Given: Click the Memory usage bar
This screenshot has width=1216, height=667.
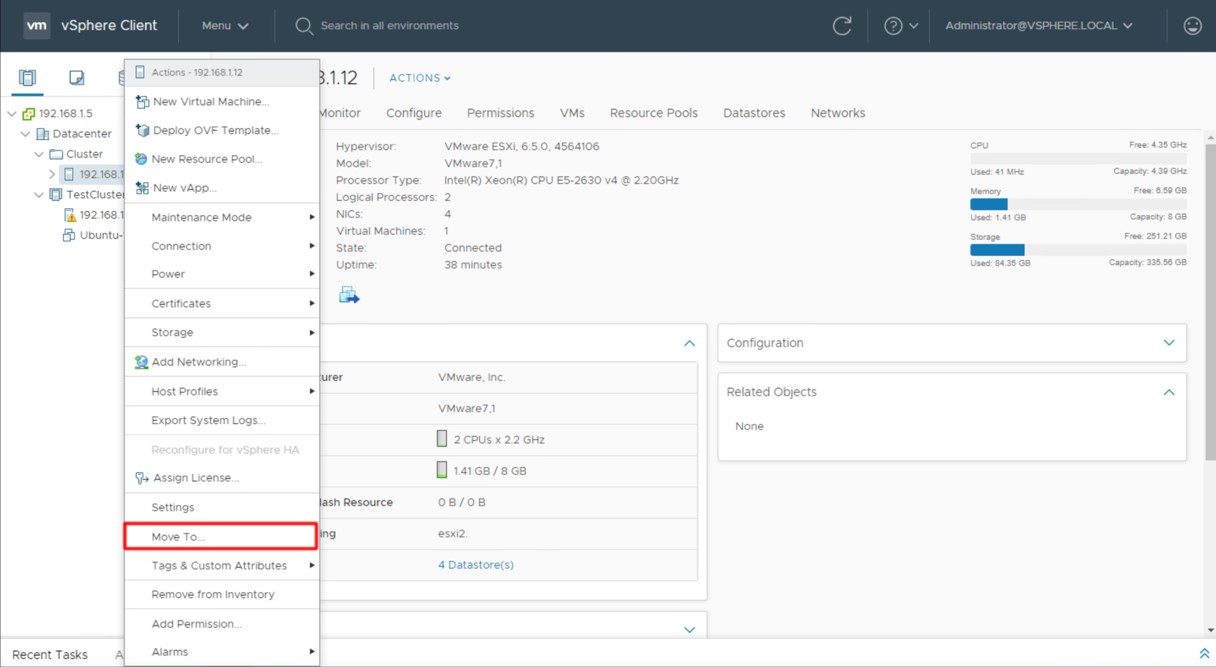Looking at the screenshot, I should pos(1078,203).
